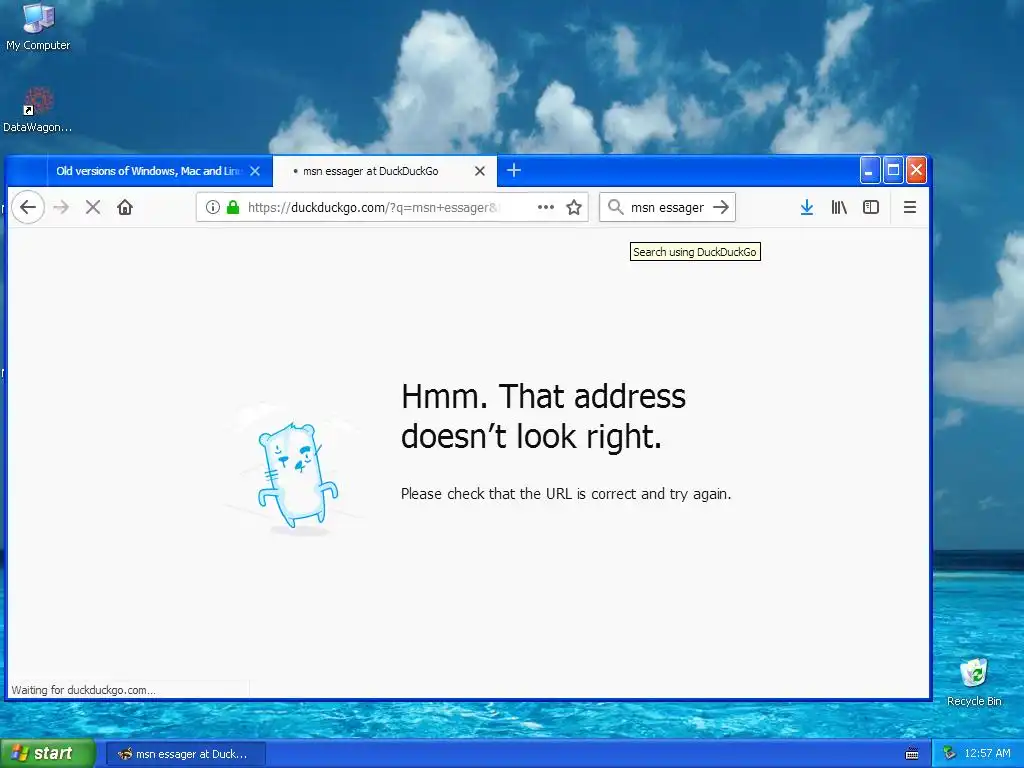This screenshot has height=768, width=1024.
Task: Click the 'Hmm. That address doesn't look right.' heading
Action: (543, 416)
